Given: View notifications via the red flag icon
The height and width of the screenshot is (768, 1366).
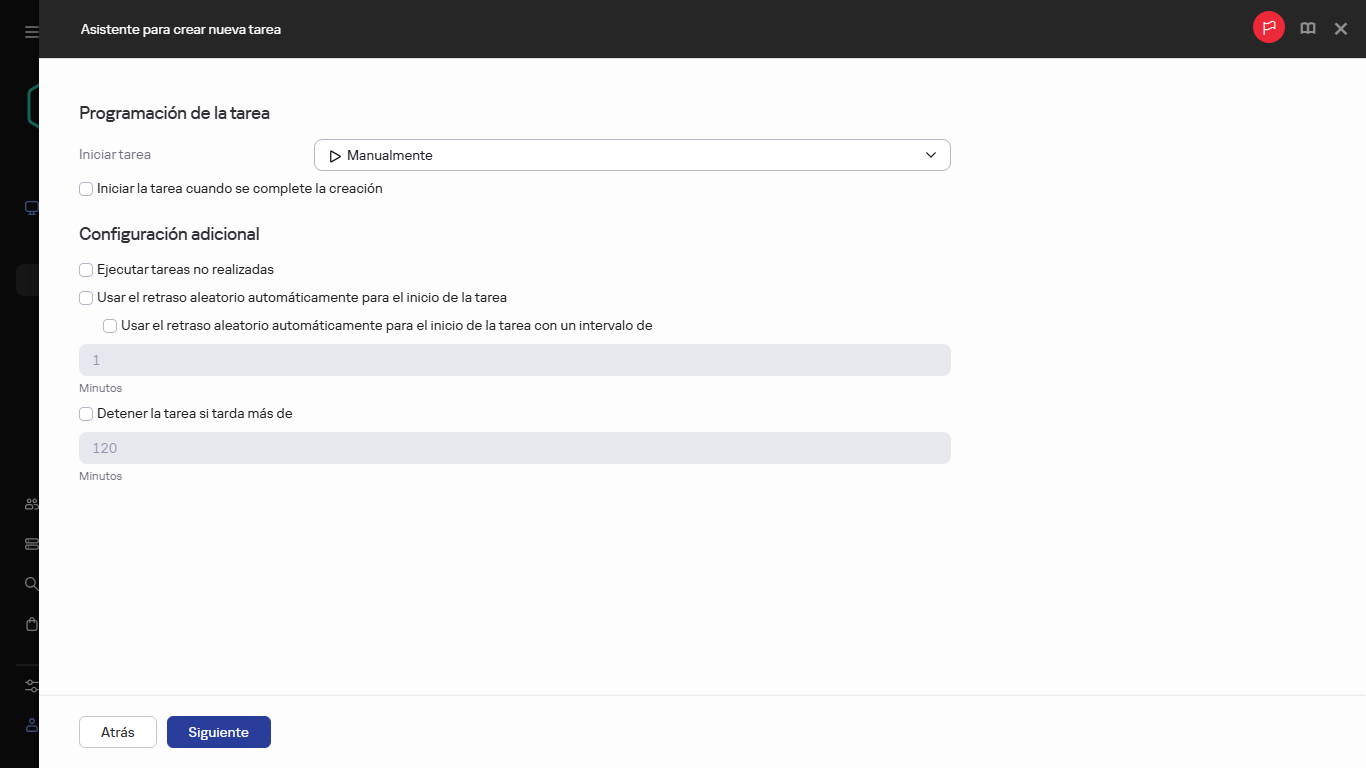Looking at the screenshot, I should pyautogui.click(x=1268, y=27).
